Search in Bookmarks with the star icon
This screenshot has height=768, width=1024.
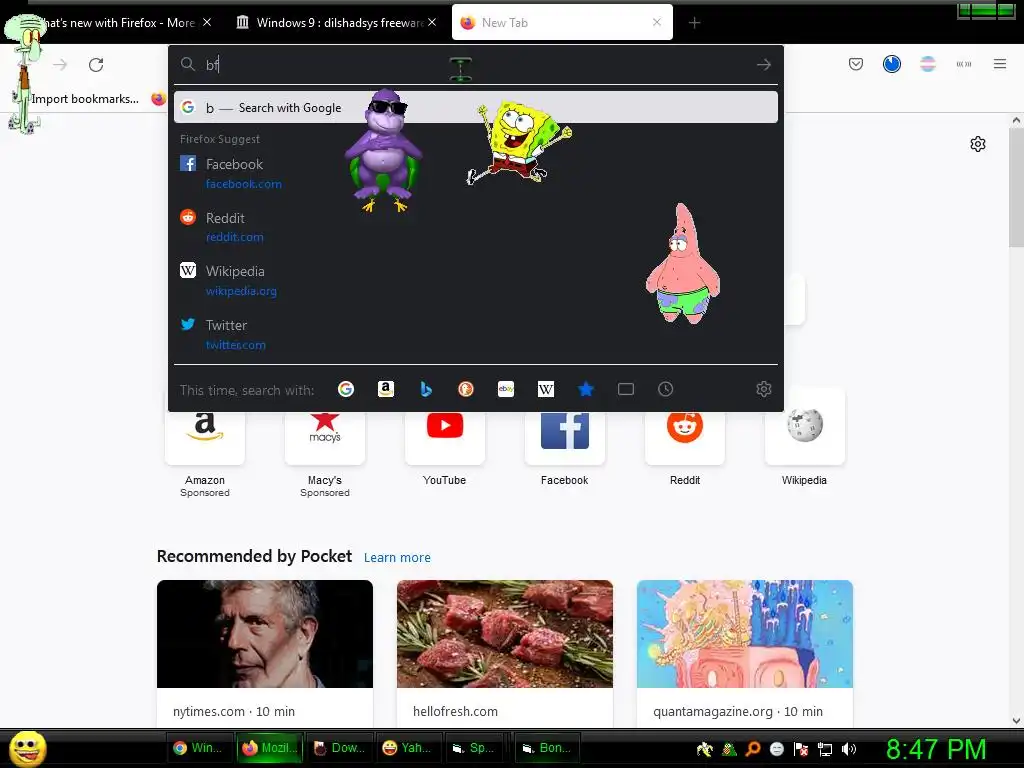[586, 389]
